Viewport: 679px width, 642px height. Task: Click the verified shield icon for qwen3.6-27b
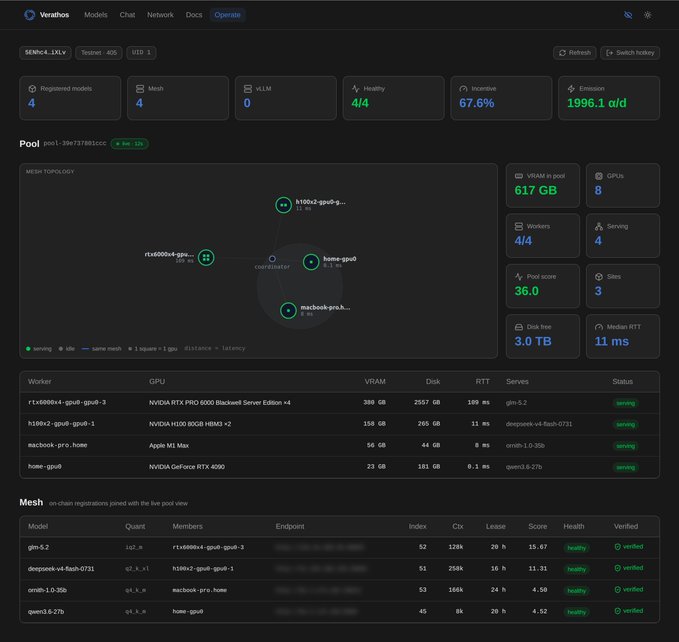pos(618,611)
